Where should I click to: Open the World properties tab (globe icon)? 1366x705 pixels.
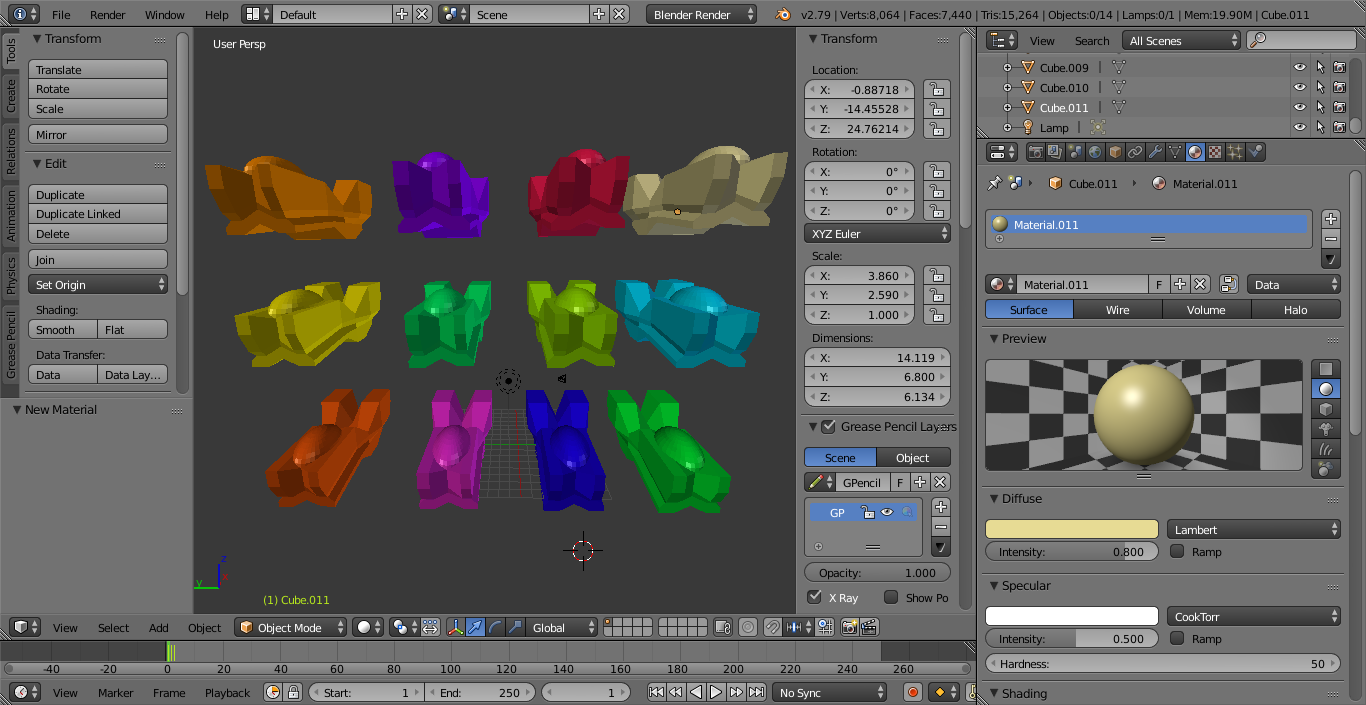[1095, 152]
